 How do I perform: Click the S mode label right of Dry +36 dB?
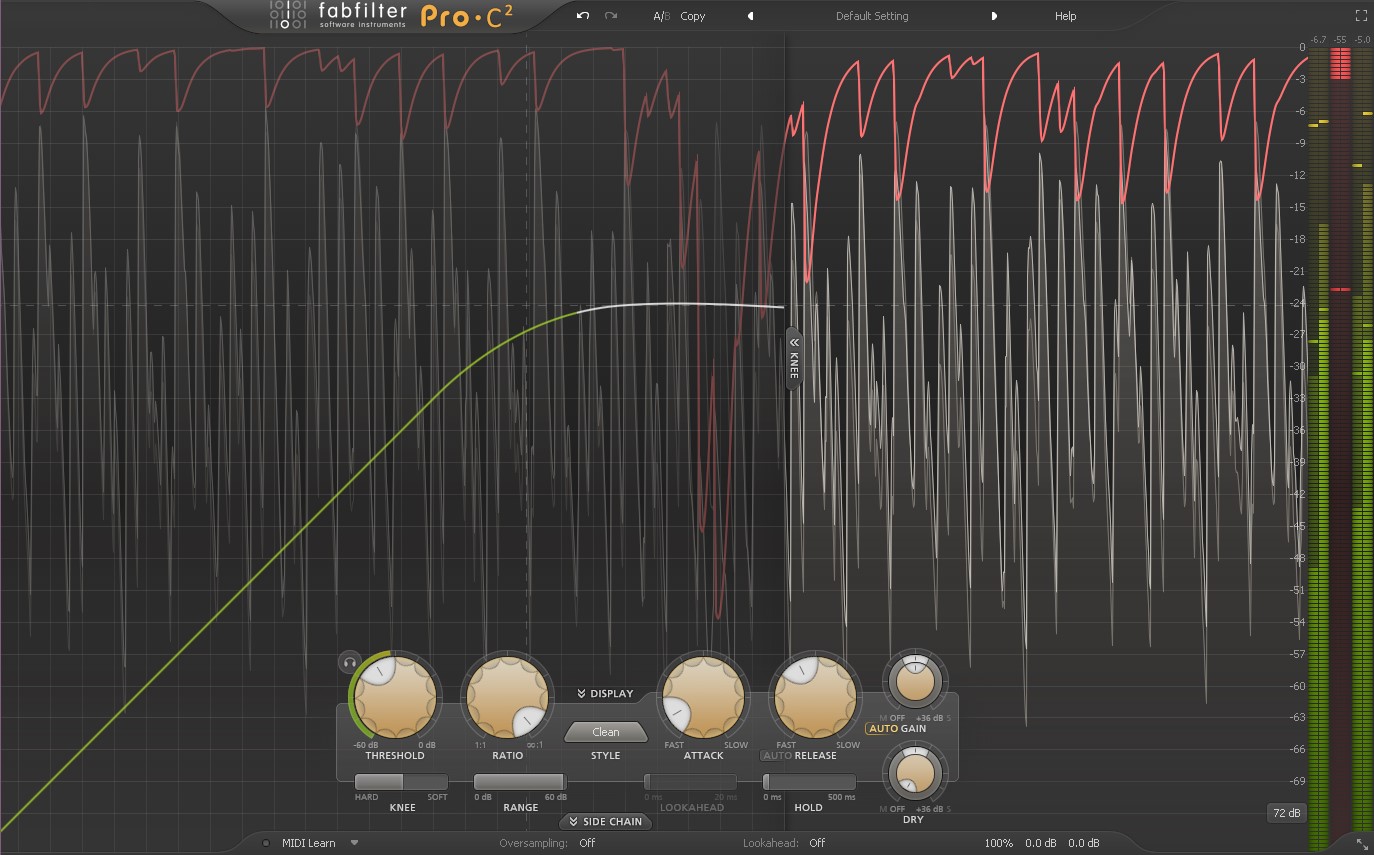(948, 809)
